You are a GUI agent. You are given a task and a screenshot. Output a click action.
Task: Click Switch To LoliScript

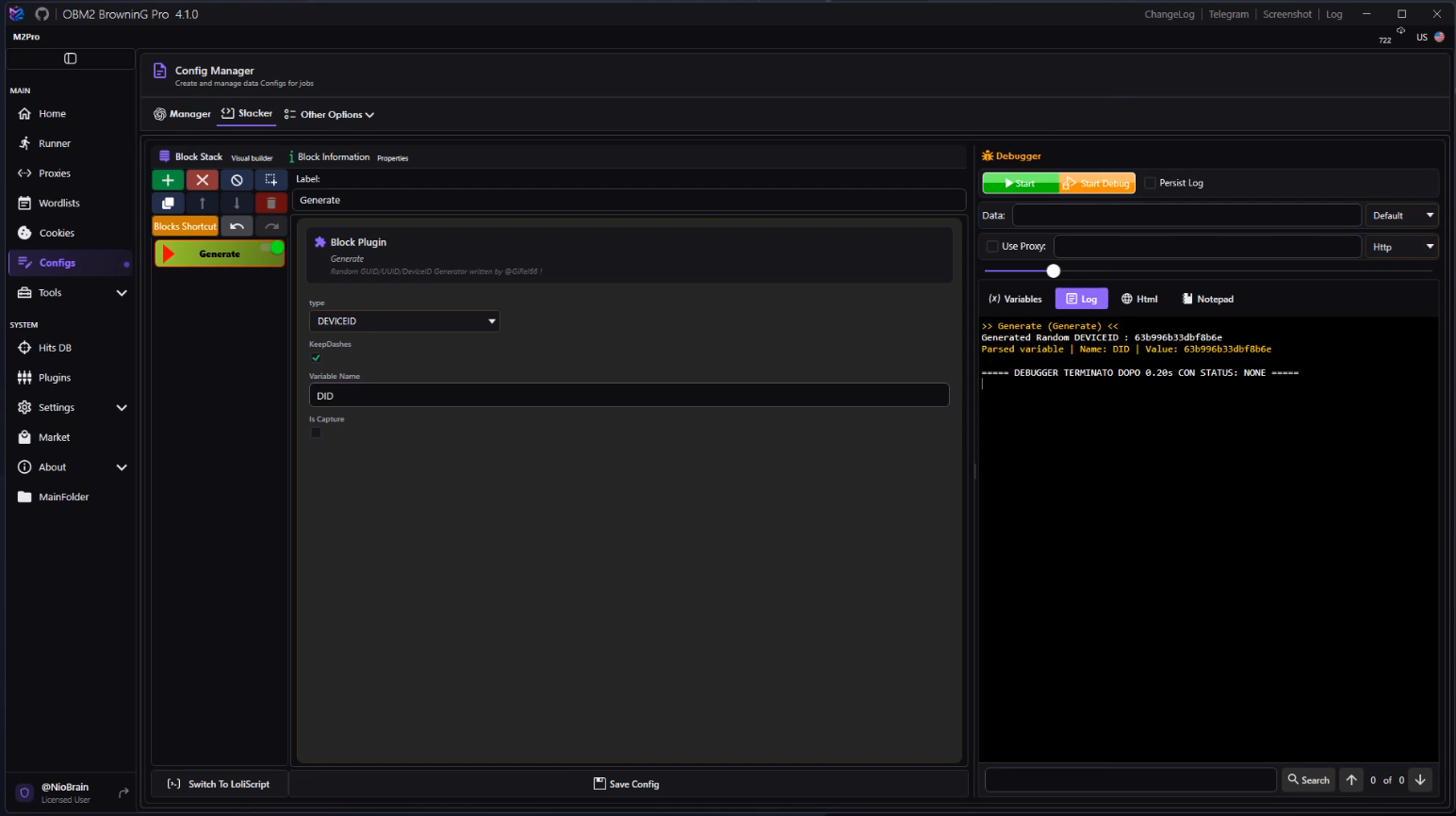point(219,784)
